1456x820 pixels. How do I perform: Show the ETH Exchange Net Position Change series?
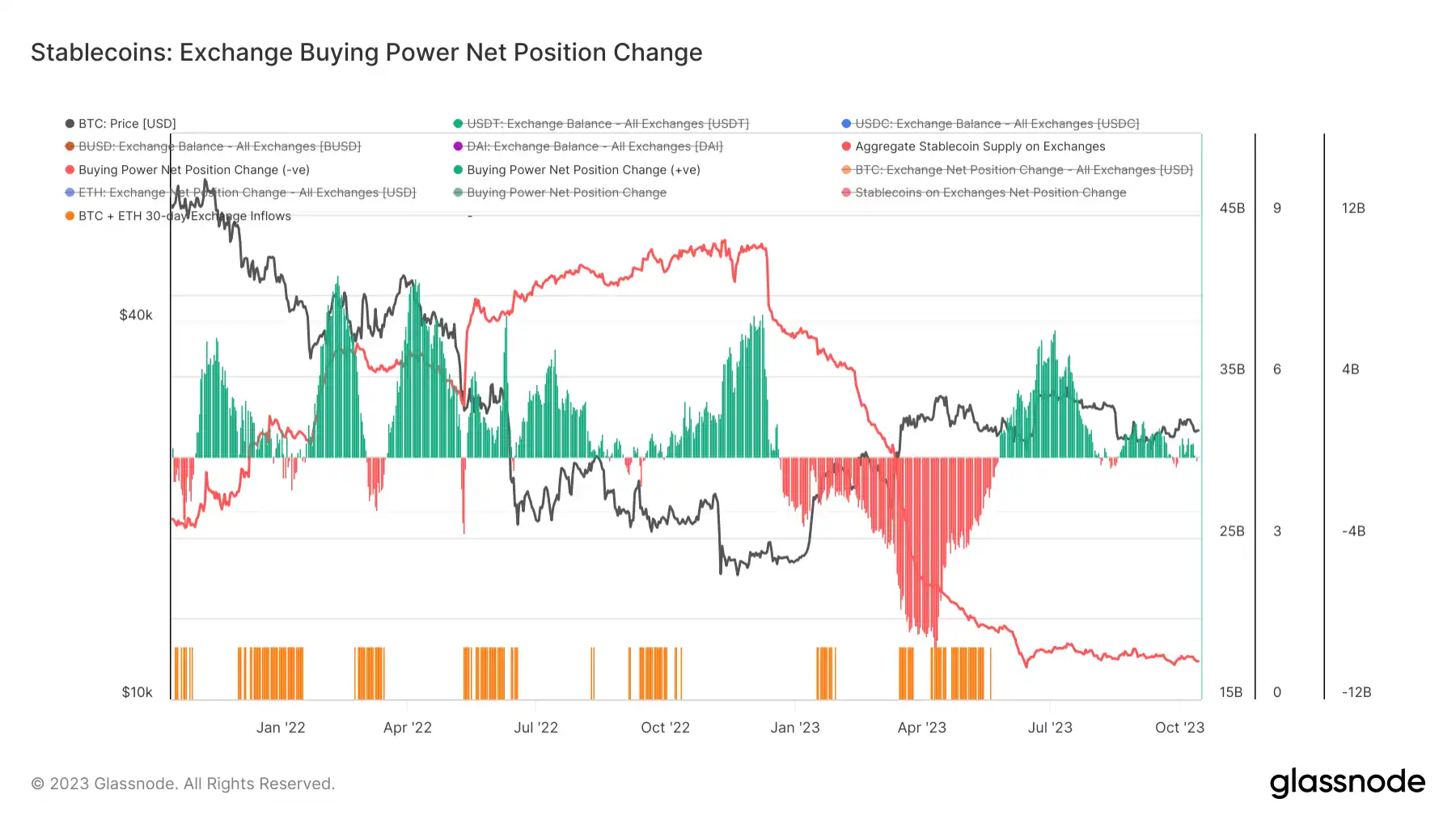246,192
